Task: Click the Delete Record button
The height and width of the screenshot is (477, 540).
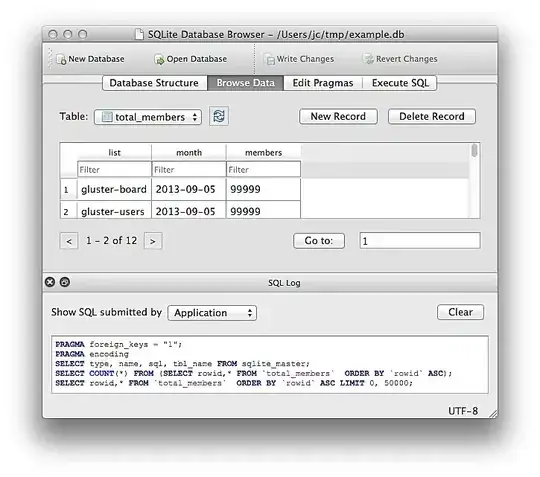Action: (x=432, y=116)
